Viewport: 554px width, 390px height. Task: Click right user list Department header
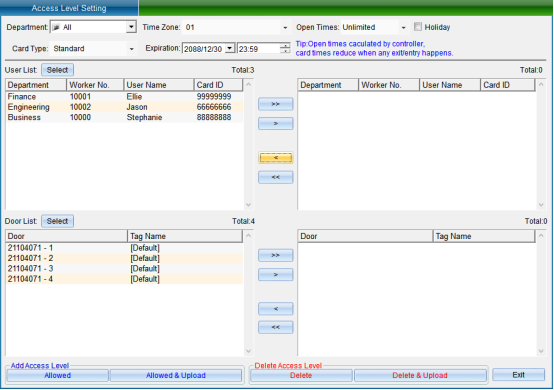(x=328, y=85)
